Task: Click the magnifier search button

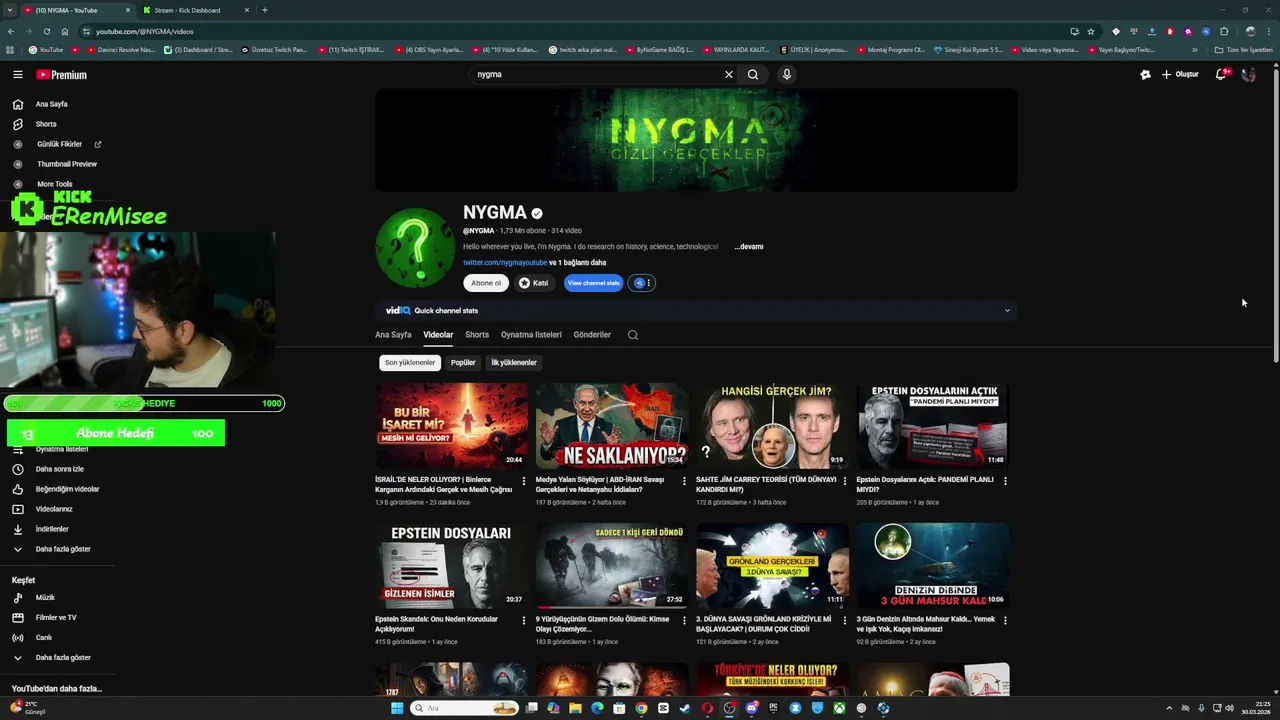Action: click(x=753, y=74)
